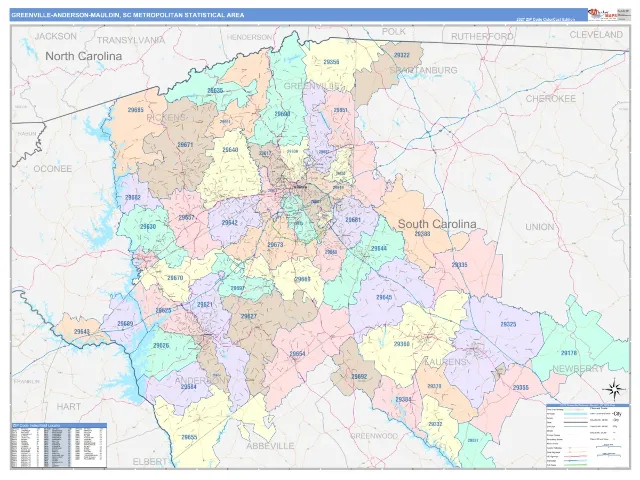This screenshot has height=480, width=640.
Task: Select ZIP code 29626 region label
Action: click(x=161, y=345)
